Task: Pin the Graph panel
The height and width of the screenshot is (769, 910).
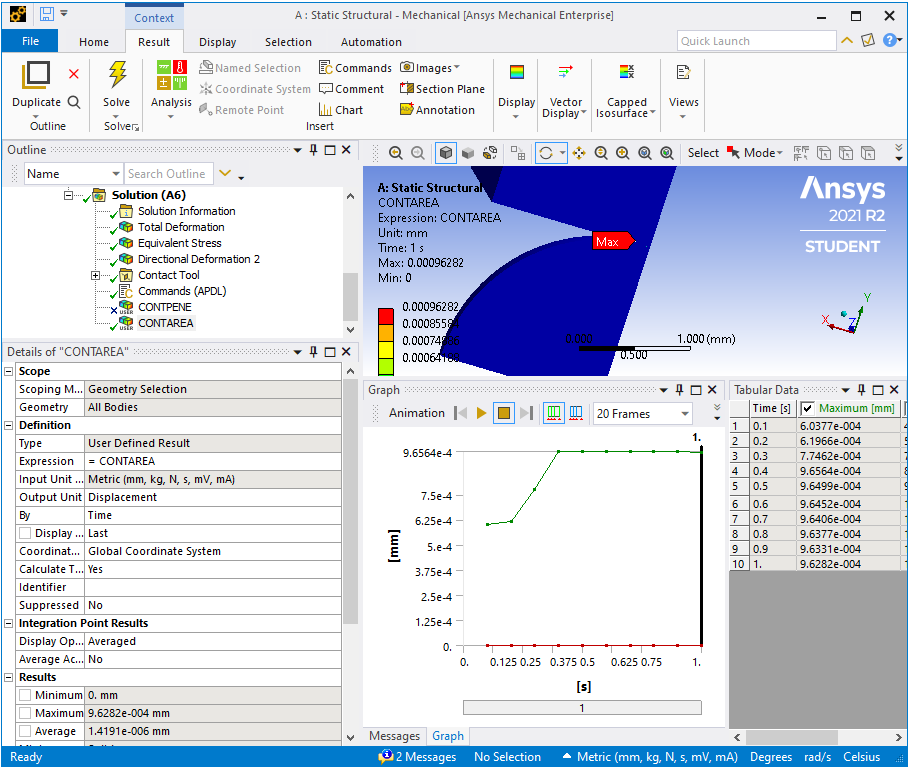Action: pyautogui.click(x=680, y=390)
